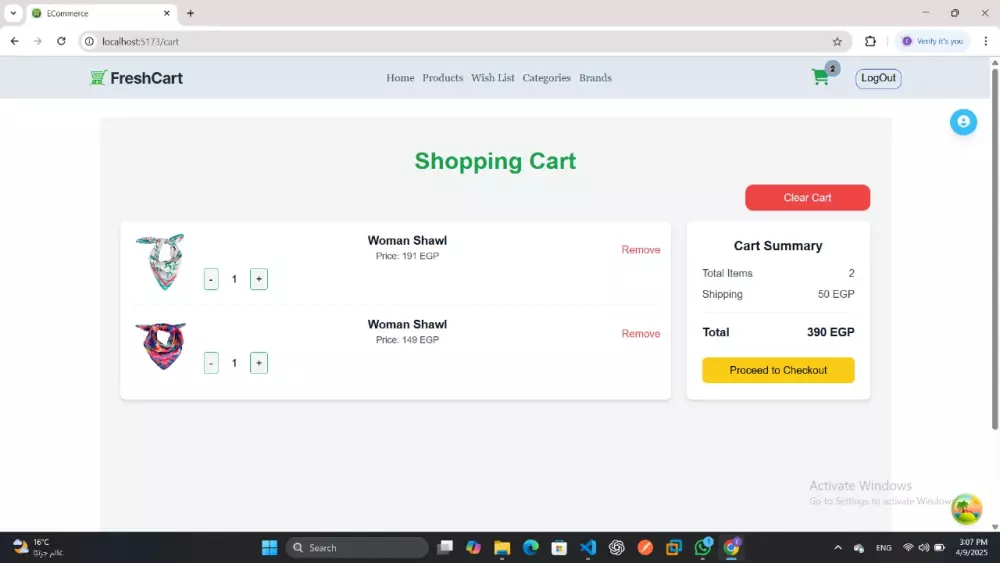Open Wi-Fi network settings in tray
The height and width of the screenshot is (563, 1000).
tap(908, 548)
